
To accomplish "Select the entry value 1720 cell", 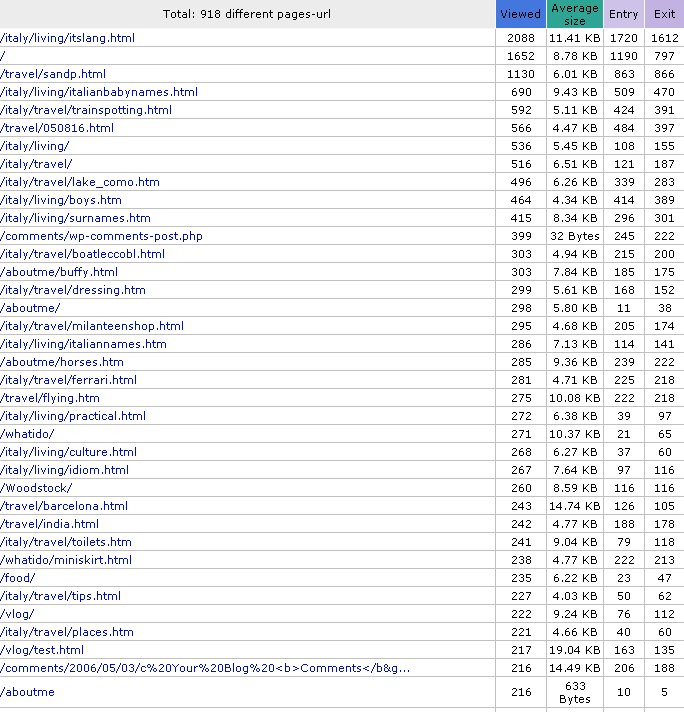I will pos(624,38).
